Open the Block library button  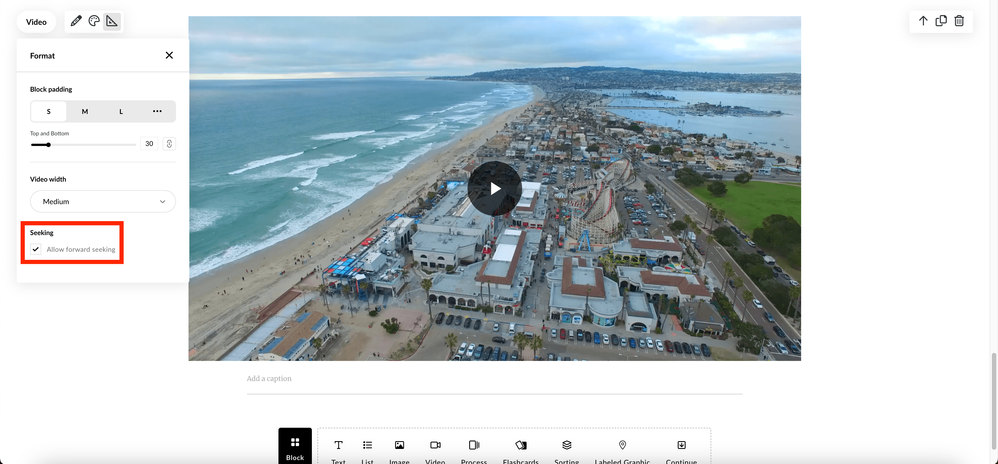click(x=295, y=447)
